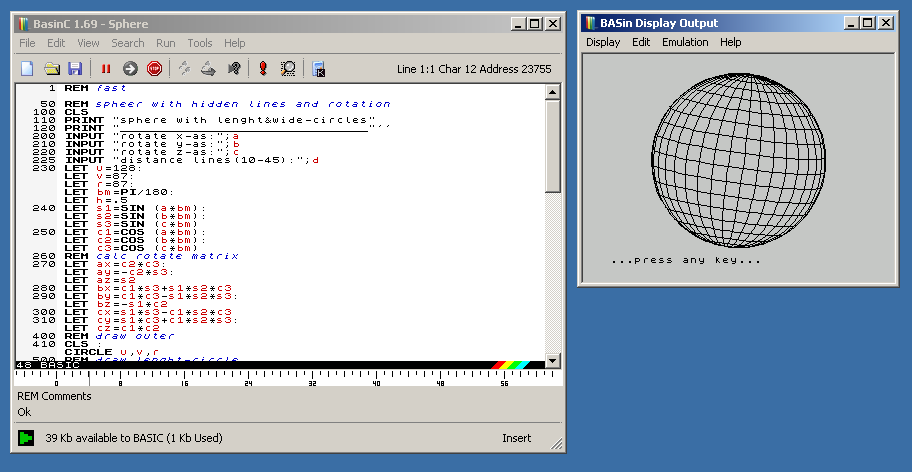Open a program with the folder icon
This screenshot has width=912, height=472.
click(51, 69)
